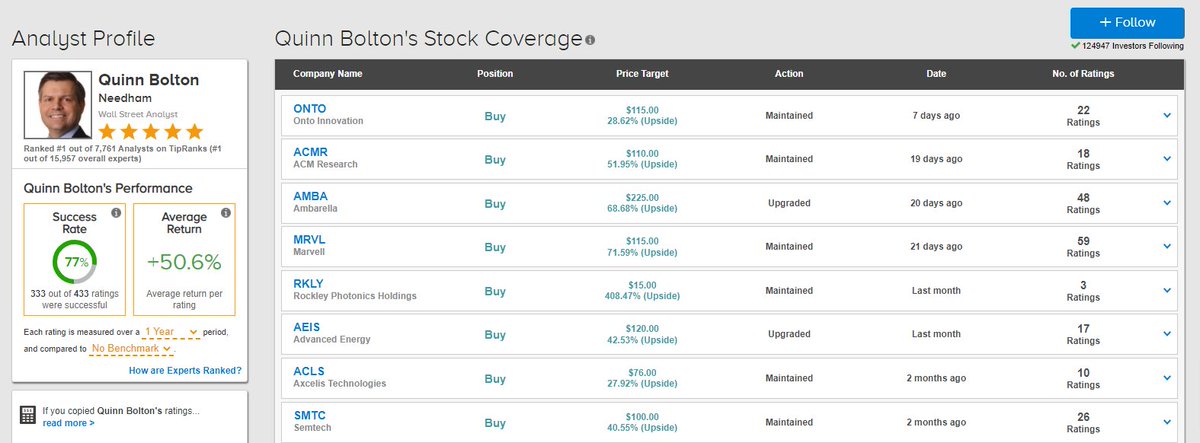Click the $120.00 price target for AEIS
Viewport: 1200px width, 443px height.
pyautogui.click(x=642, y=328)
